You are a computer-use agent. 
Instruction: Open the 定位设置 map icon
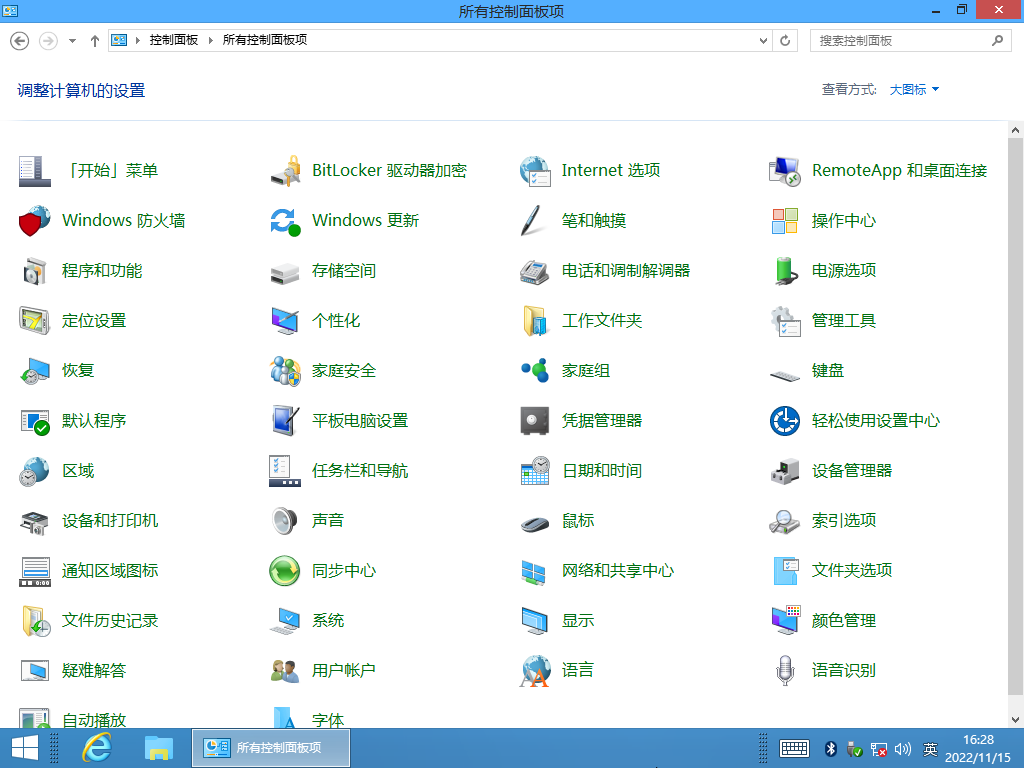tap(35, 321)
